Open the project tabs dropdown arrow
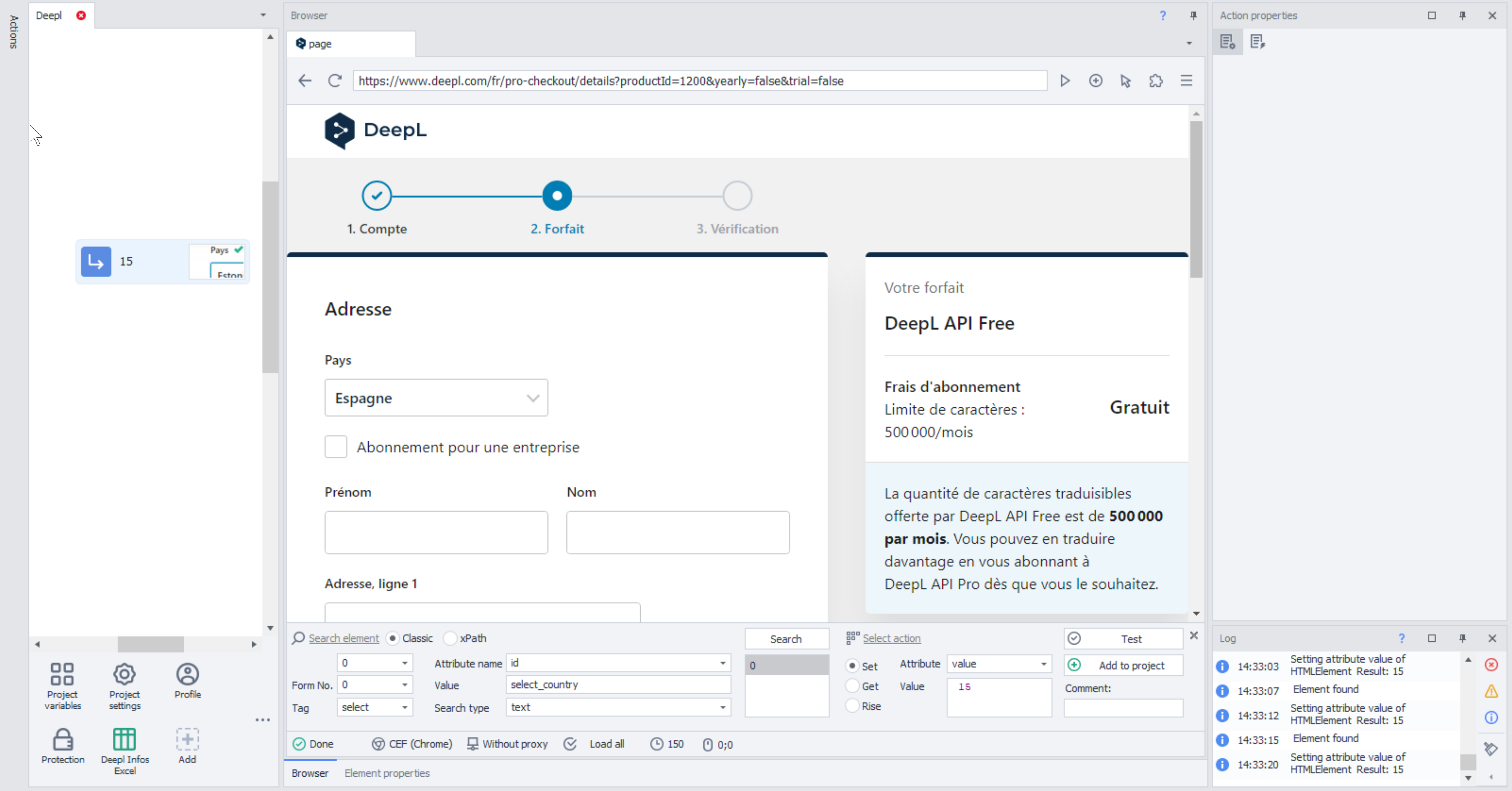This screenshot has height=791, width=1512. (x=263, y=15)
